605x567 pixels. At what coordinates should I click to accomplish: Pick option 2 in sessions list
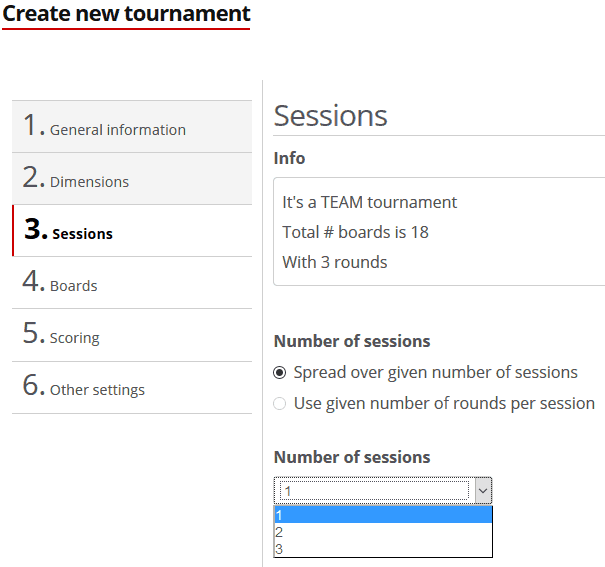tap(380, 532)
